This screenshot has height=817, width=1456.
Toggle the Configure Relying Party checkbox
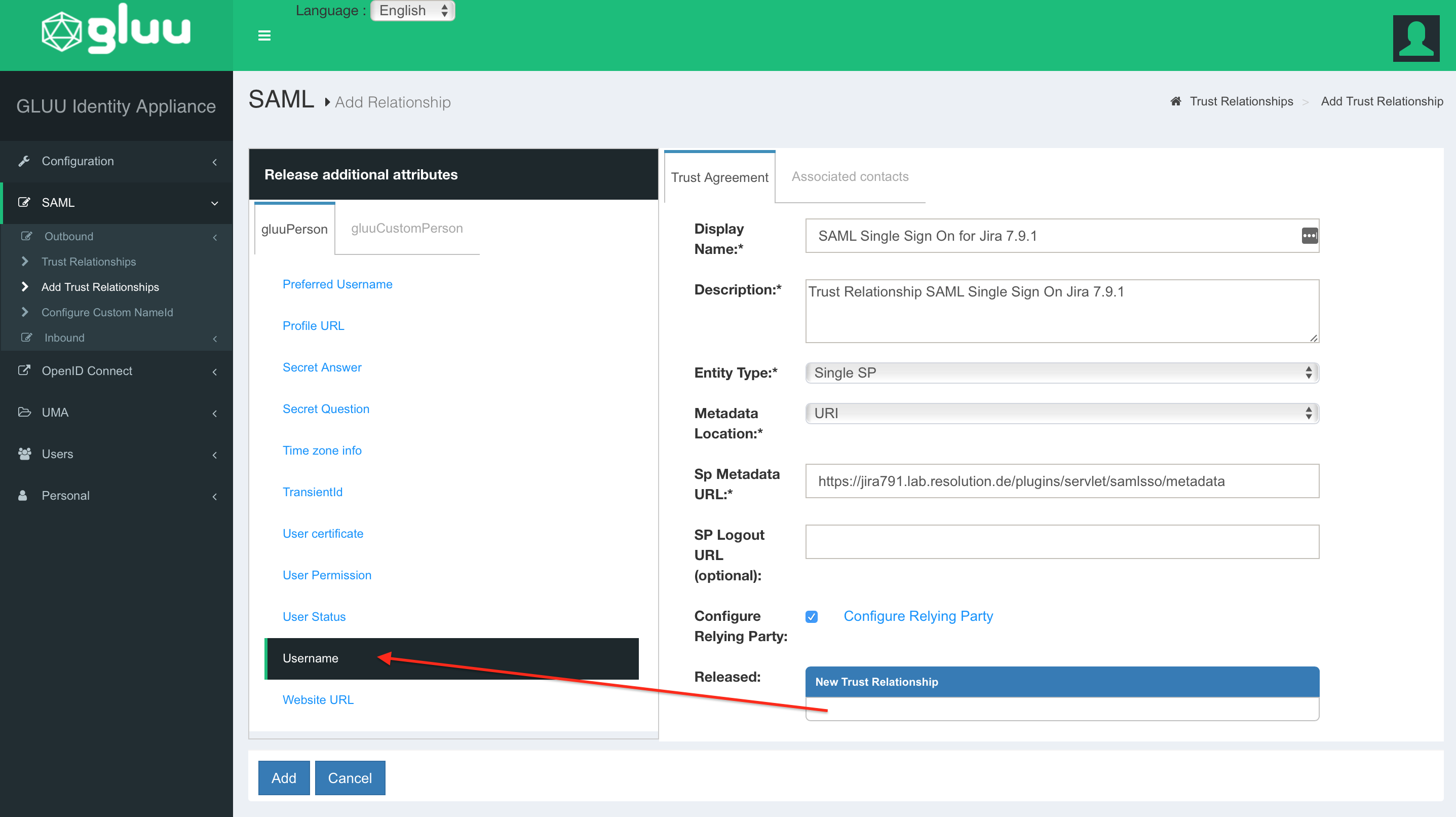click(812, 616)
